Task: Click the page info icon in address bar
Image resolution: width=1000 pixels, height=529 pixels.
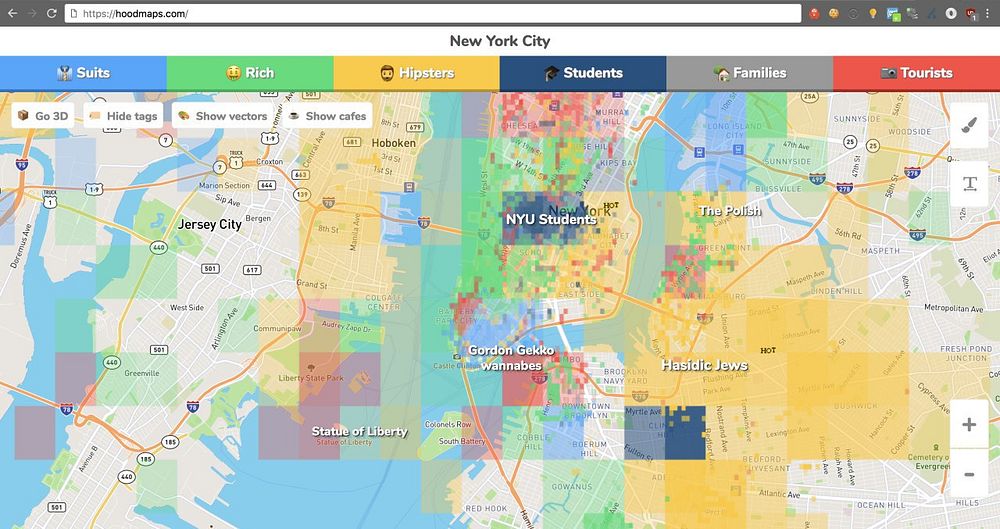Action: (x=74, y=13)
